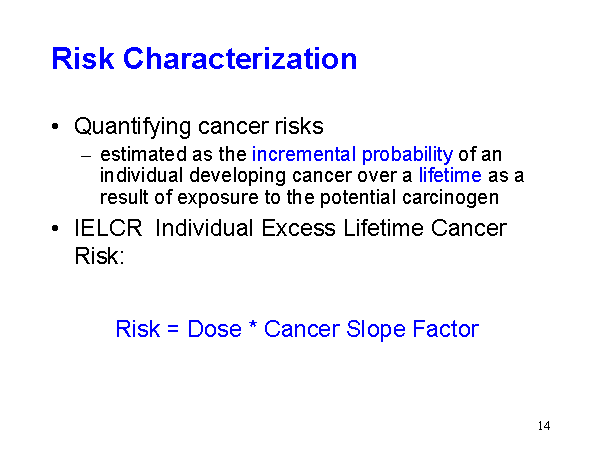
Task: Click "Risk:" ending the IELCR bullet
Action: point(99,255)
